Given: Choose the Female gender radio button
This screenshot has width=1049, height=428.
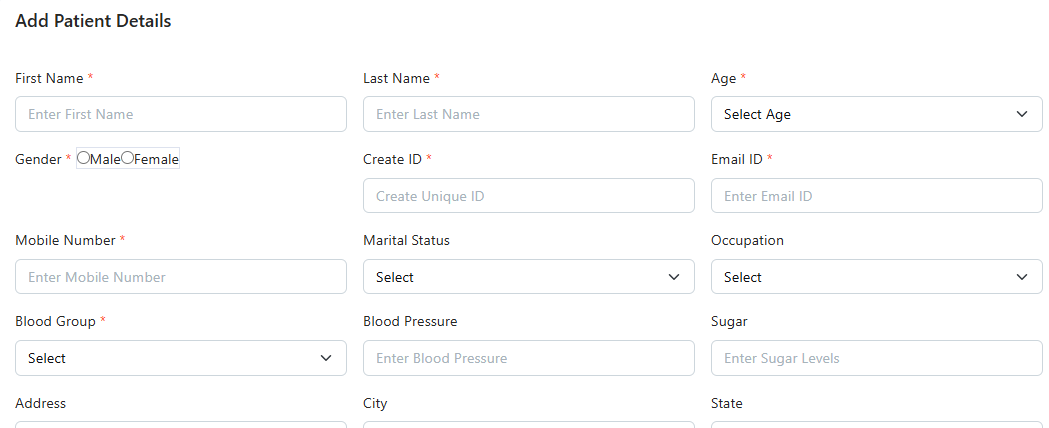Looking at the screenshot, I should coord(128,158).
